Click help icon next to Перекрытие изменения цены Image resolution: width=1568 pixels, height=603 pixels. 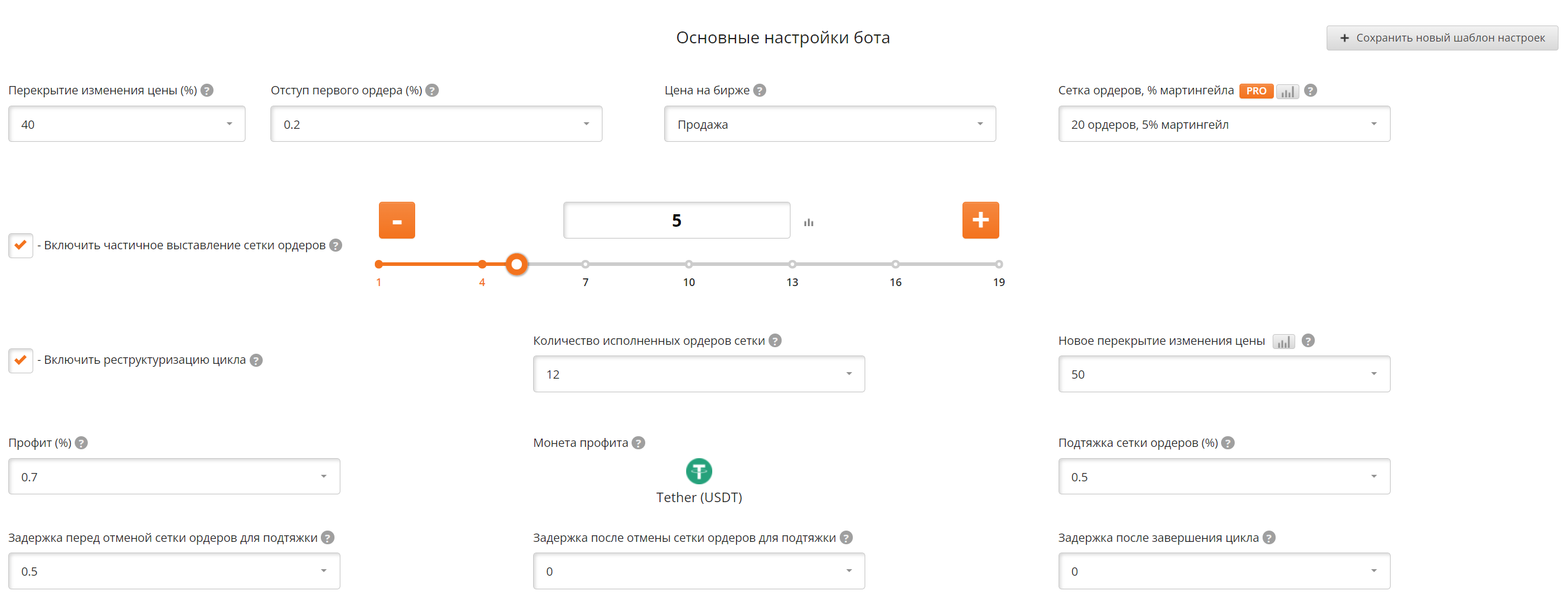(x=207, y=90)
